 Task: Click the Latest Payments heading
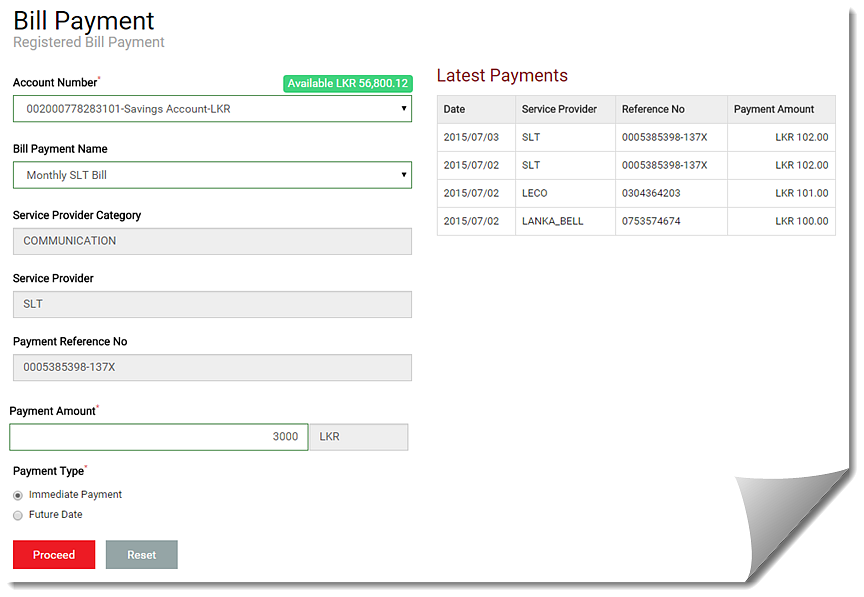502,75
